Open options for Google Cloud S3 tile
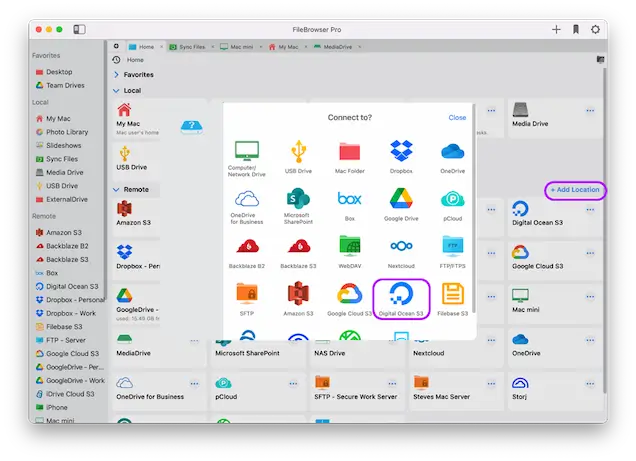636x461 pixels. click(x=590, y=253)
